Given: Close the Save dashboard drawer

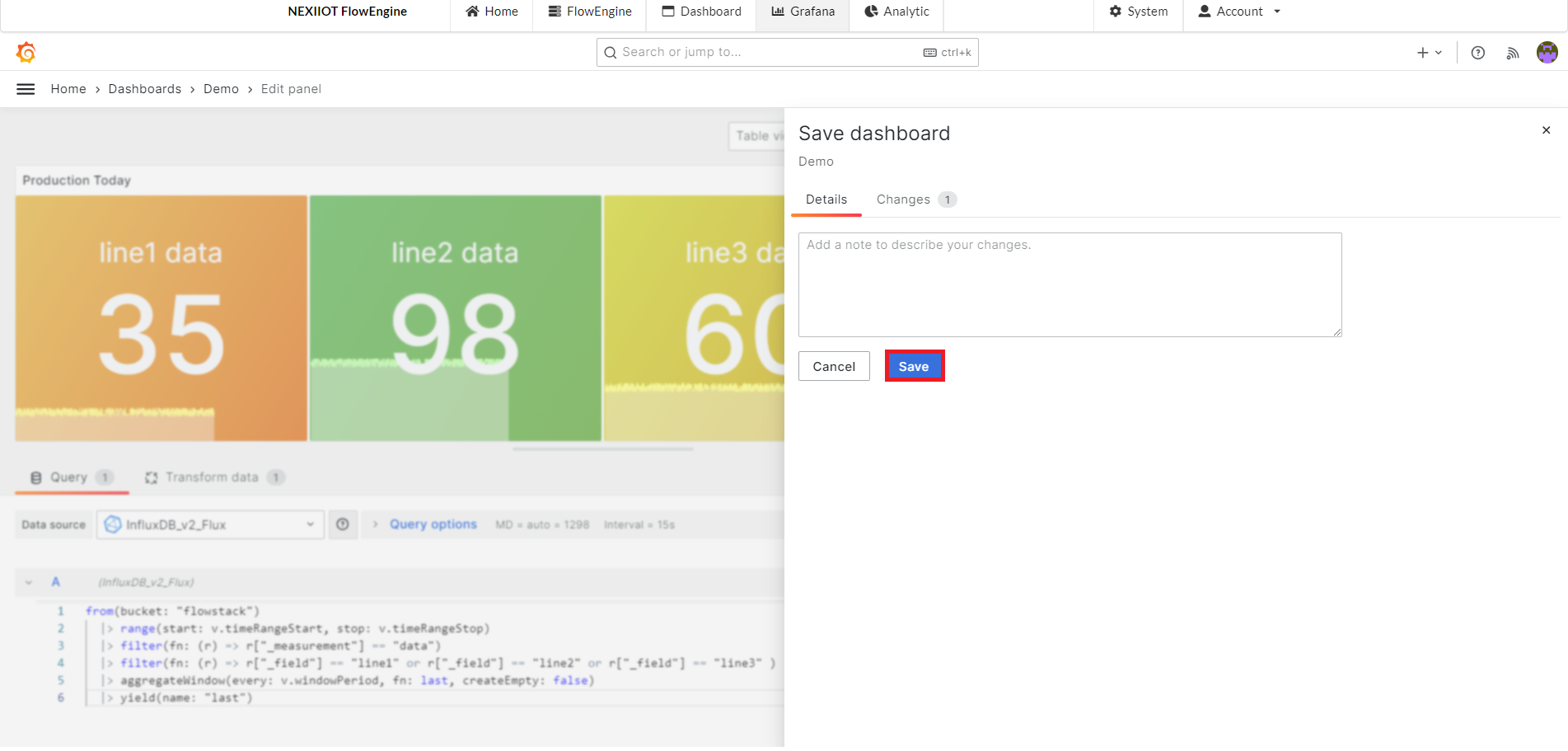Looking at the screenshot, I should pyautogui.click(x=1547, y=130).
